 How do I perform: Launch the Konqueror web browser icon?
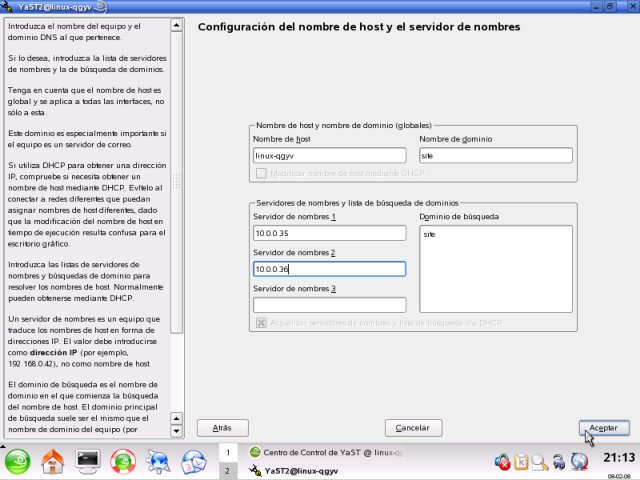pos(158,462)
